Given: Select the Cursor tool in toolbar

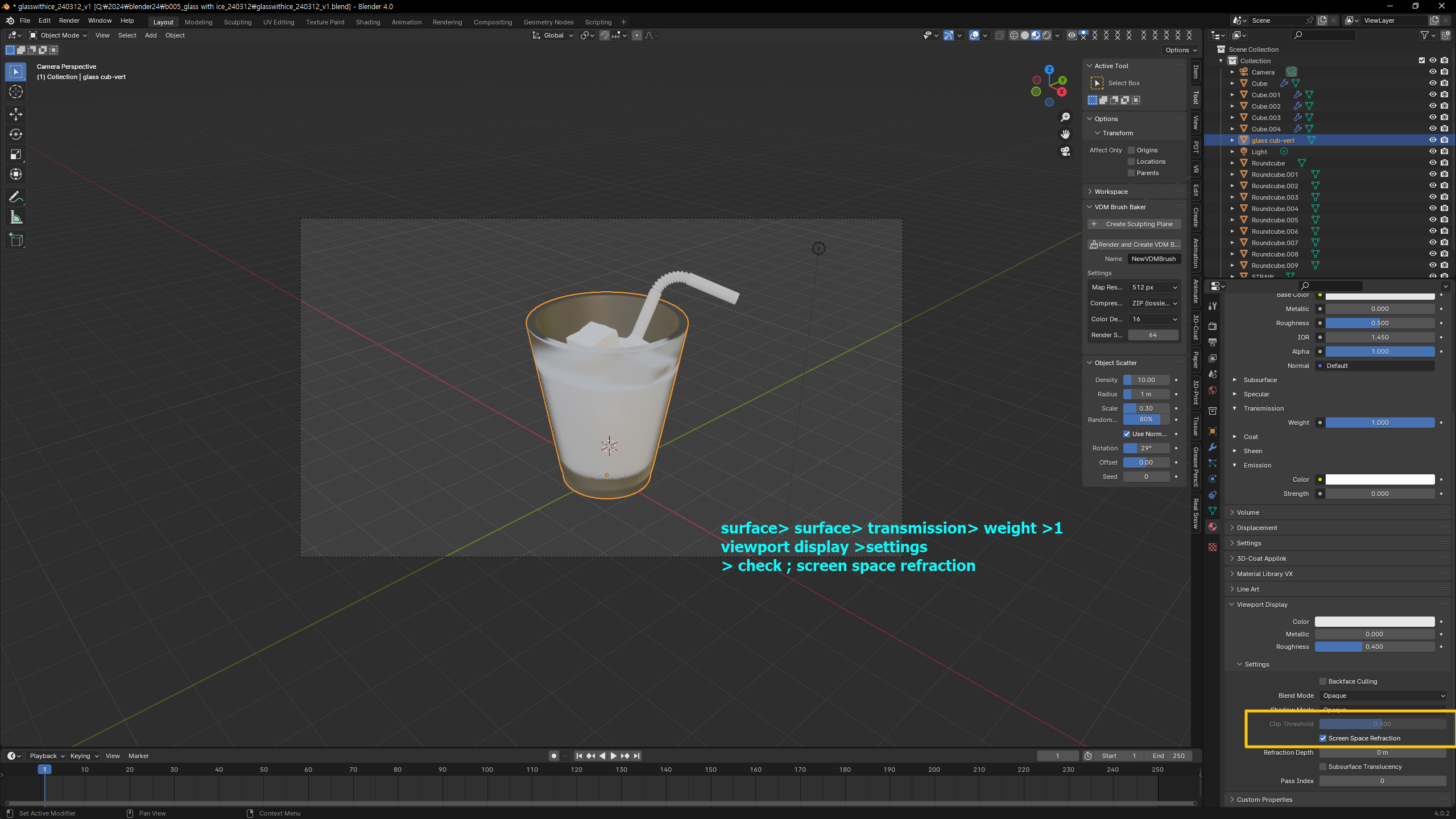Looking at the screenshot, I should (15, 92).
